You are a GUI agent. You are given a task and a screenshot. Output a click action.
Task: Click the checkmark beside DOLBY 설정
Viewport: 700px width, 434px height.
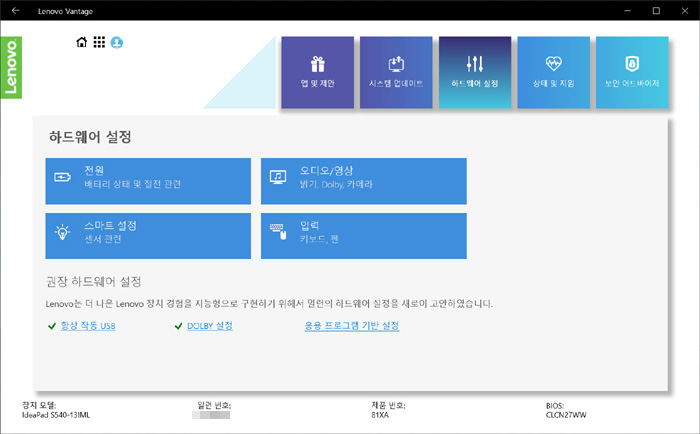tap(179, 326)
